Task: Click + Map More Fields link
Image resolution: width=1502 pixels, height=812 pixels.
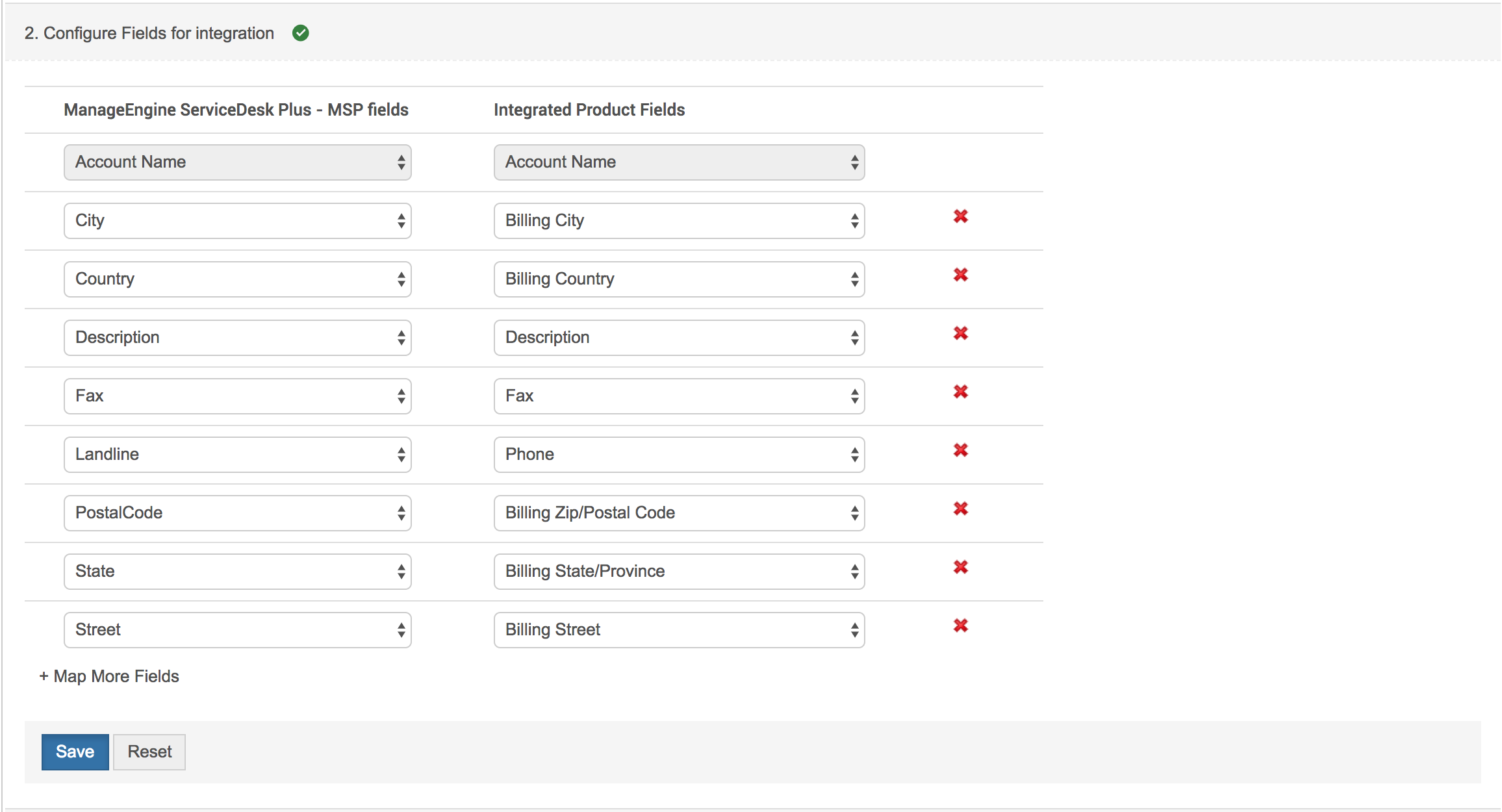Action: 109,676
